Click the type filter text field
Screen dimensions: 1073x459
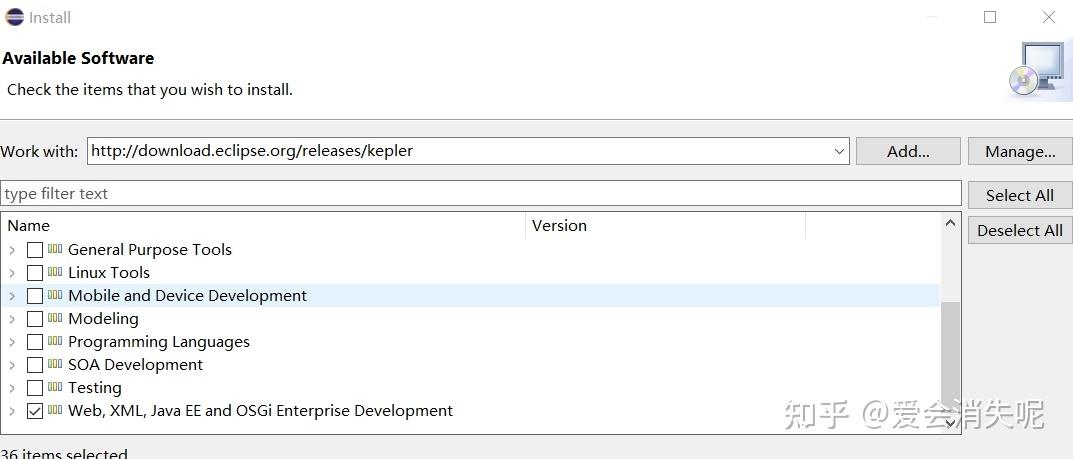(x=481, y=194)
